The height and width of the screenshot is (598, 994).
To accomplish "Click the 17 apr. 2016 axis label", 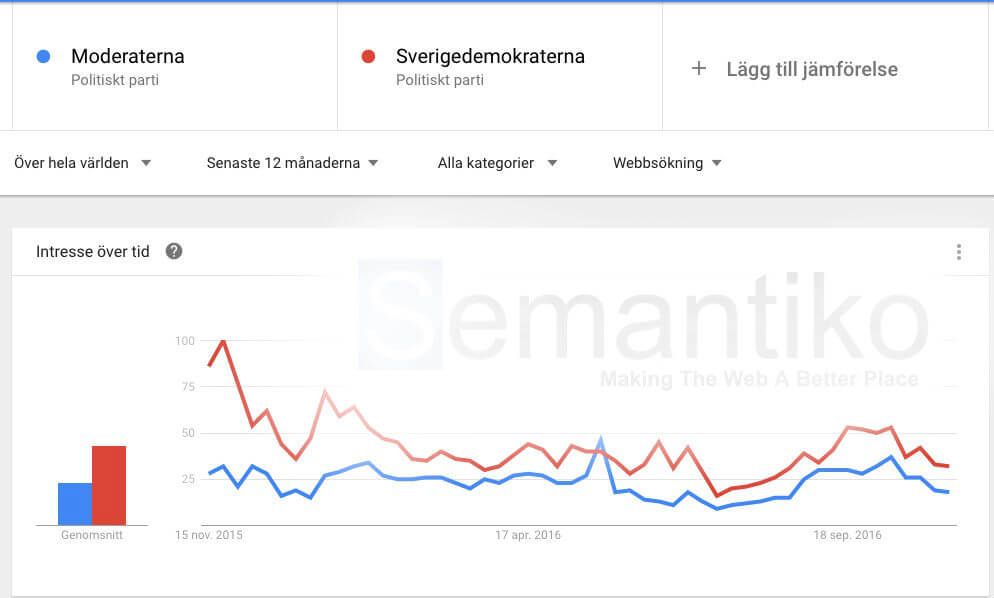I will (528, 535).
